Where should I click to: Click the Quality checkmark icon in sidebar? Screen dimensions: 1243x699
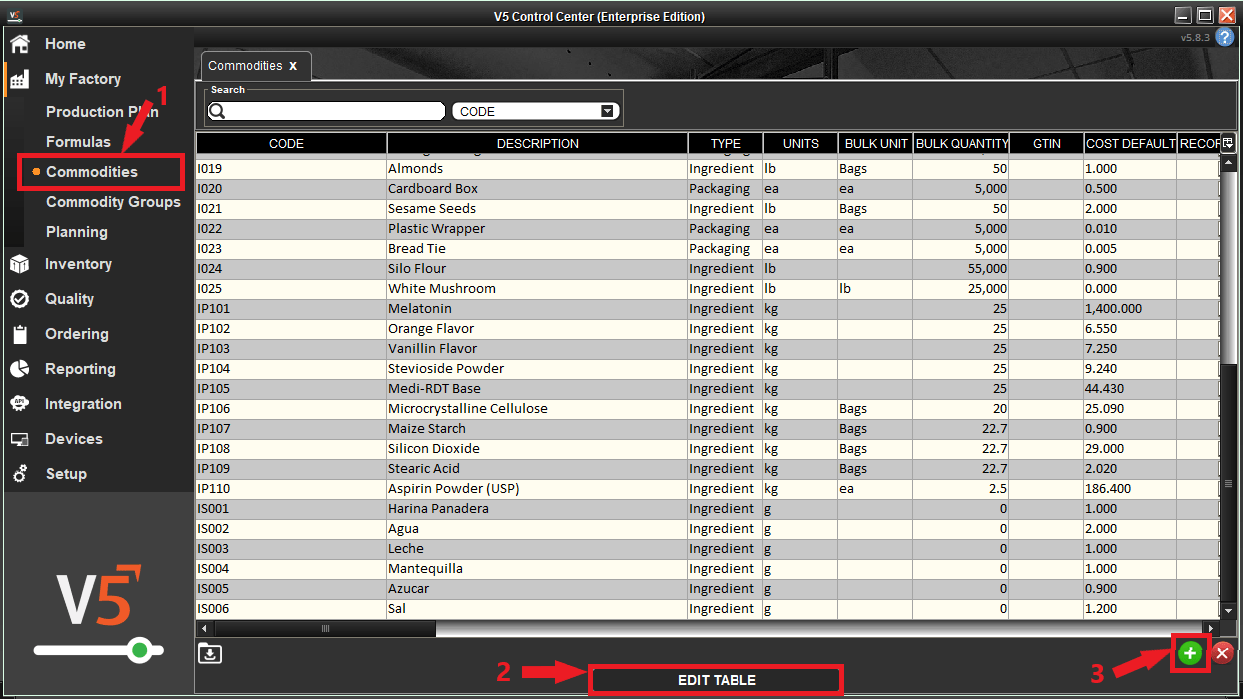(18, 298)
